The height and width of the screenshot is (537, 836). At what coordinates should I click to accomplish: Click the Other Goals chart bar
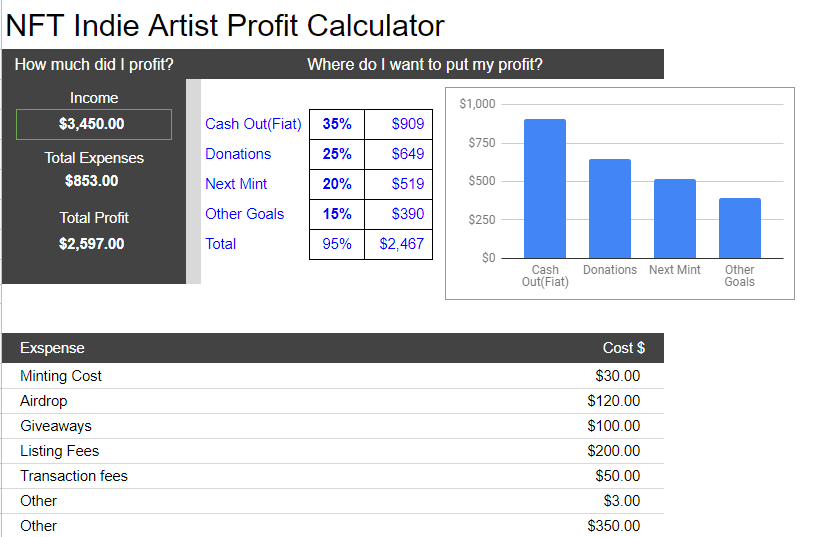739,228
